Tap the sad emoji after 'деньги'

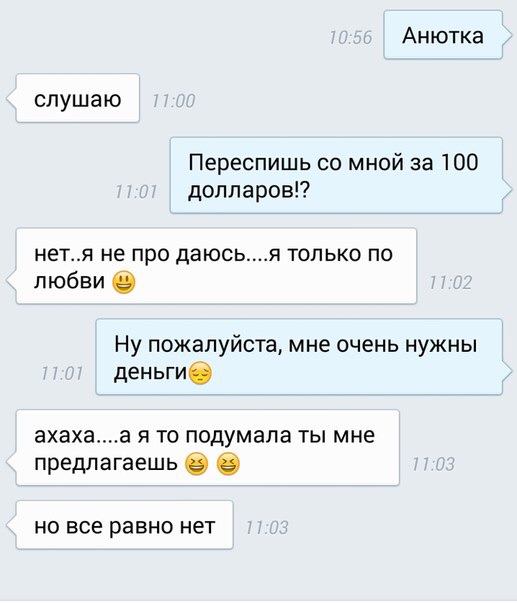(x=201, y=373)
